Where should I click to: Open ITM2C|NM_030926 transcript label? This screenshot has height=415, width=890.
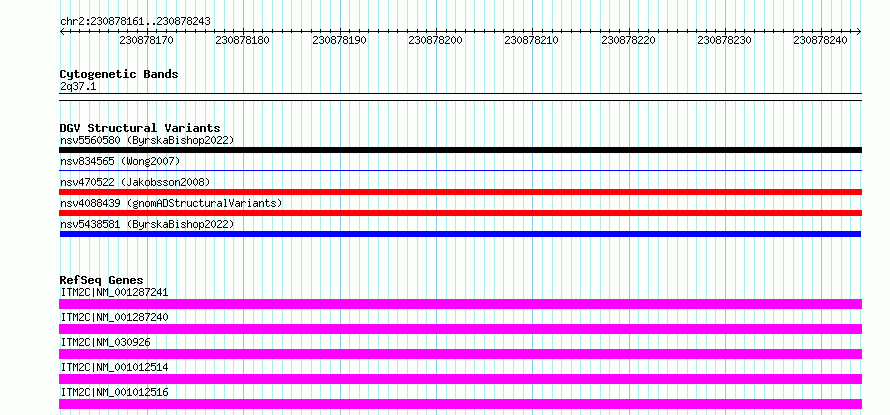pyautogui.click(x=106, y=342)
